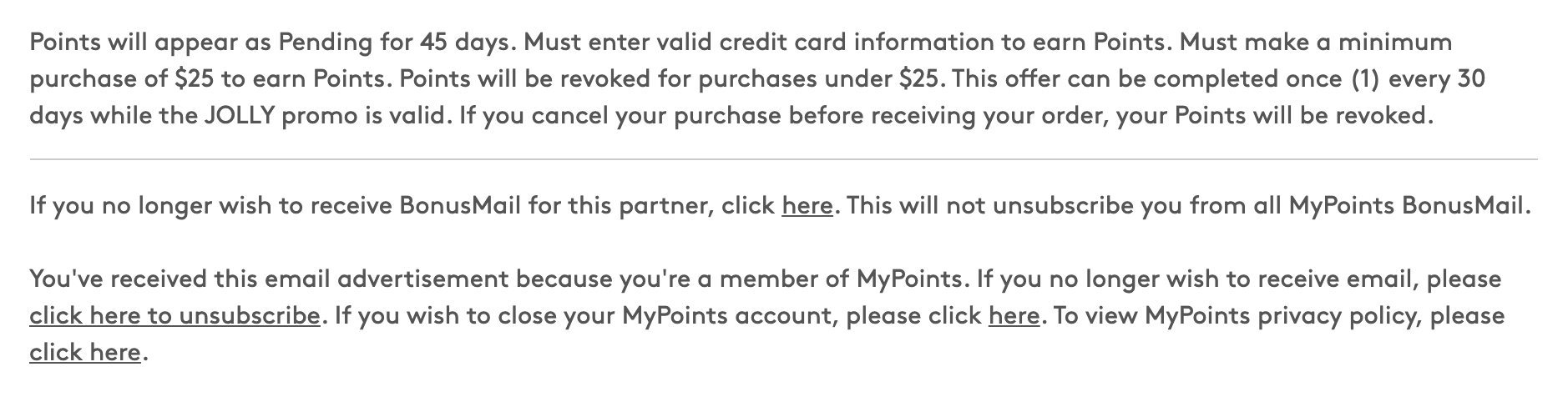Click the phrase 'Must make a minimum'
The image size is (1568, 407).
(x=1315, y=42)
